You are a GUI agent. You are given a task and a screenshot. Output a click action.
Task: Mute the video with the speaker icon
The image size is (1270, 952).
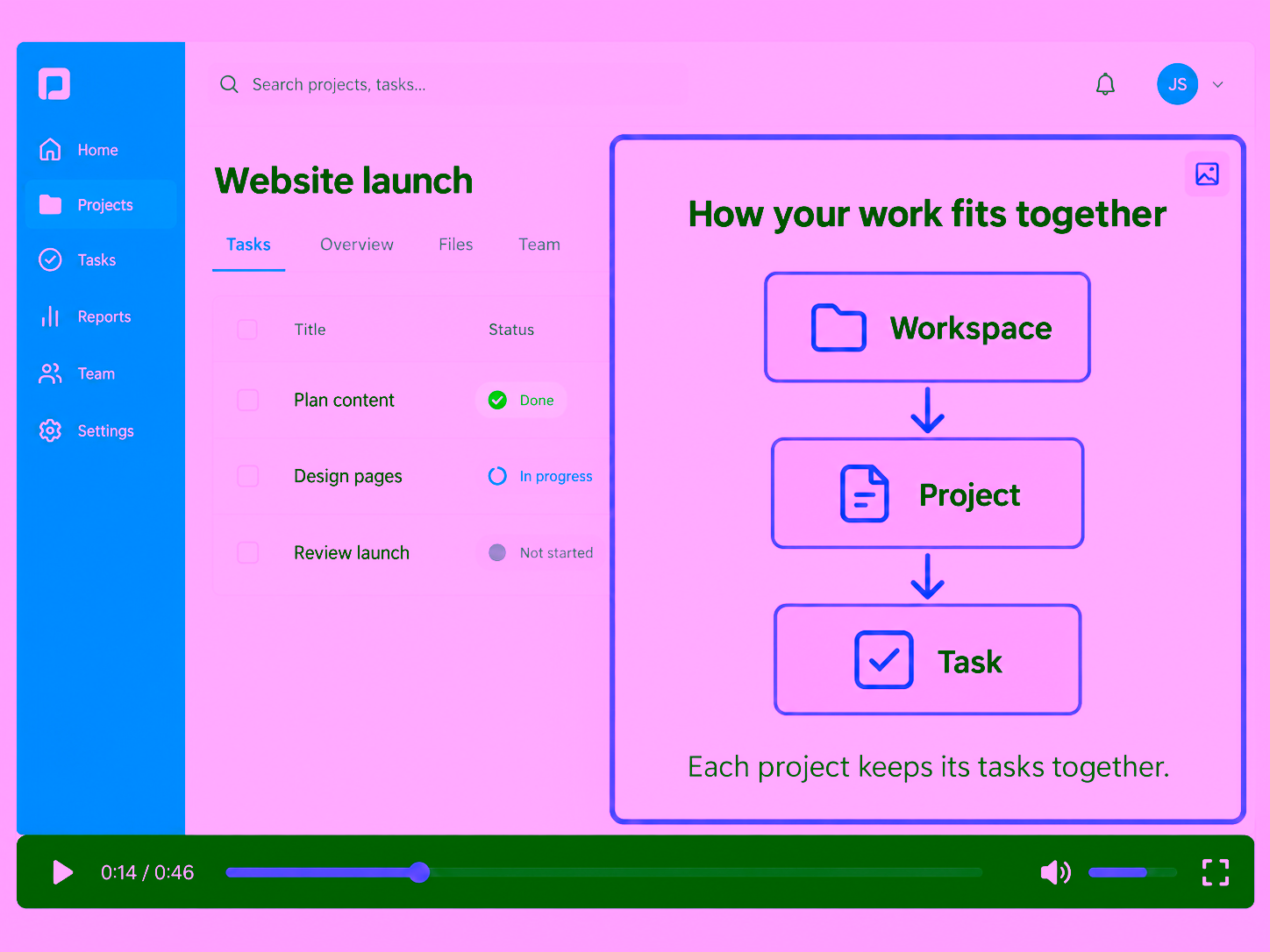(1055, 872)
